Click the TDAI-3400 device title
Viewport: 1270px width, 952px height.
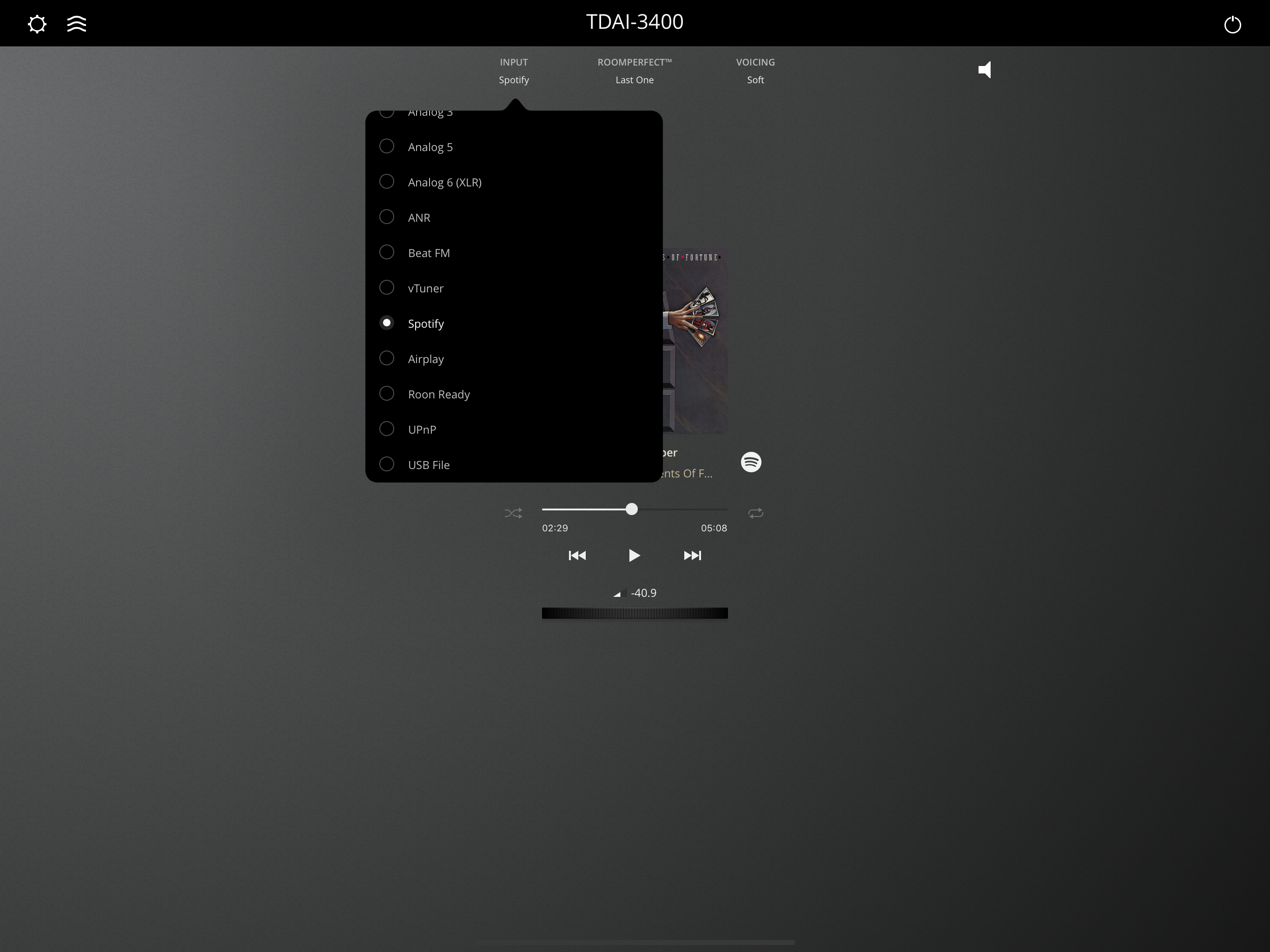click(635, 22)
